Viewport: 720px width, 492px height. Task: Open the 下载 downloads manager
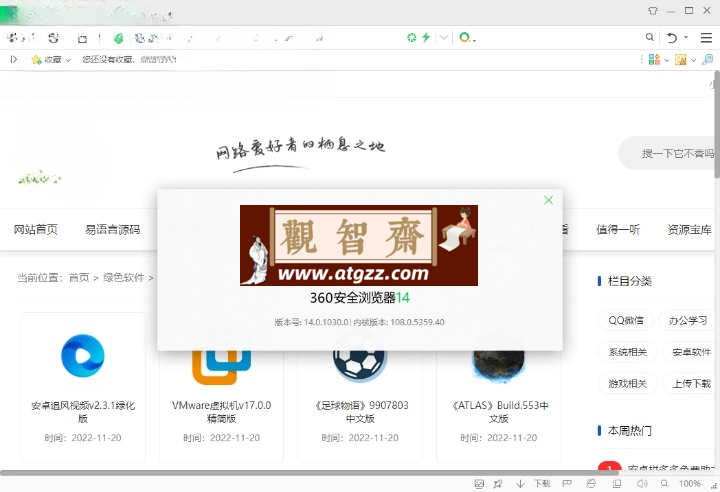pyautogui.click(x=542, y=483)
